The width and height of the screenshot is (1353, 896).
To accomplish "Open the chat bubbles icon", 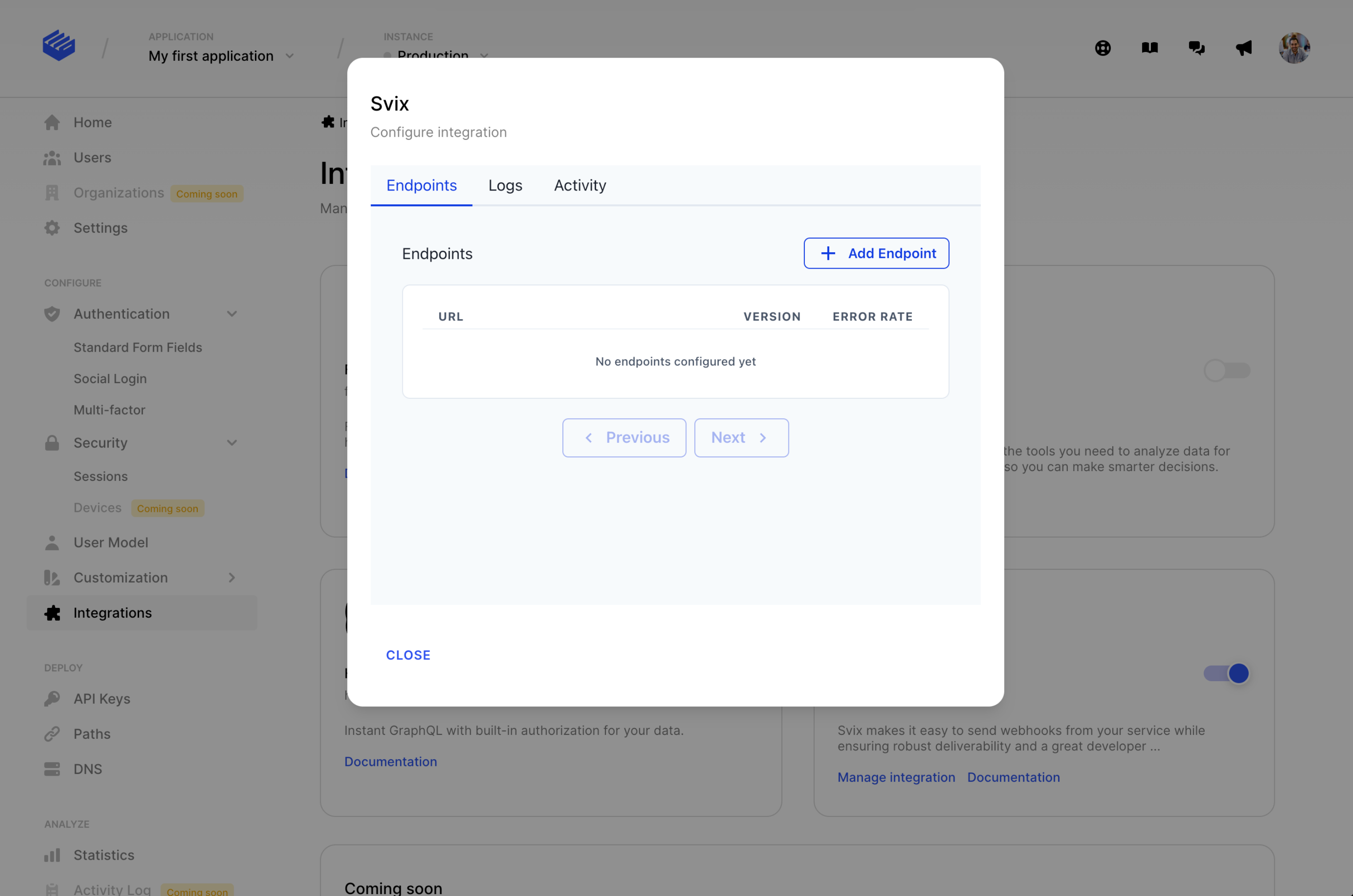I will pyautogui.click(x=1196, y=48).
